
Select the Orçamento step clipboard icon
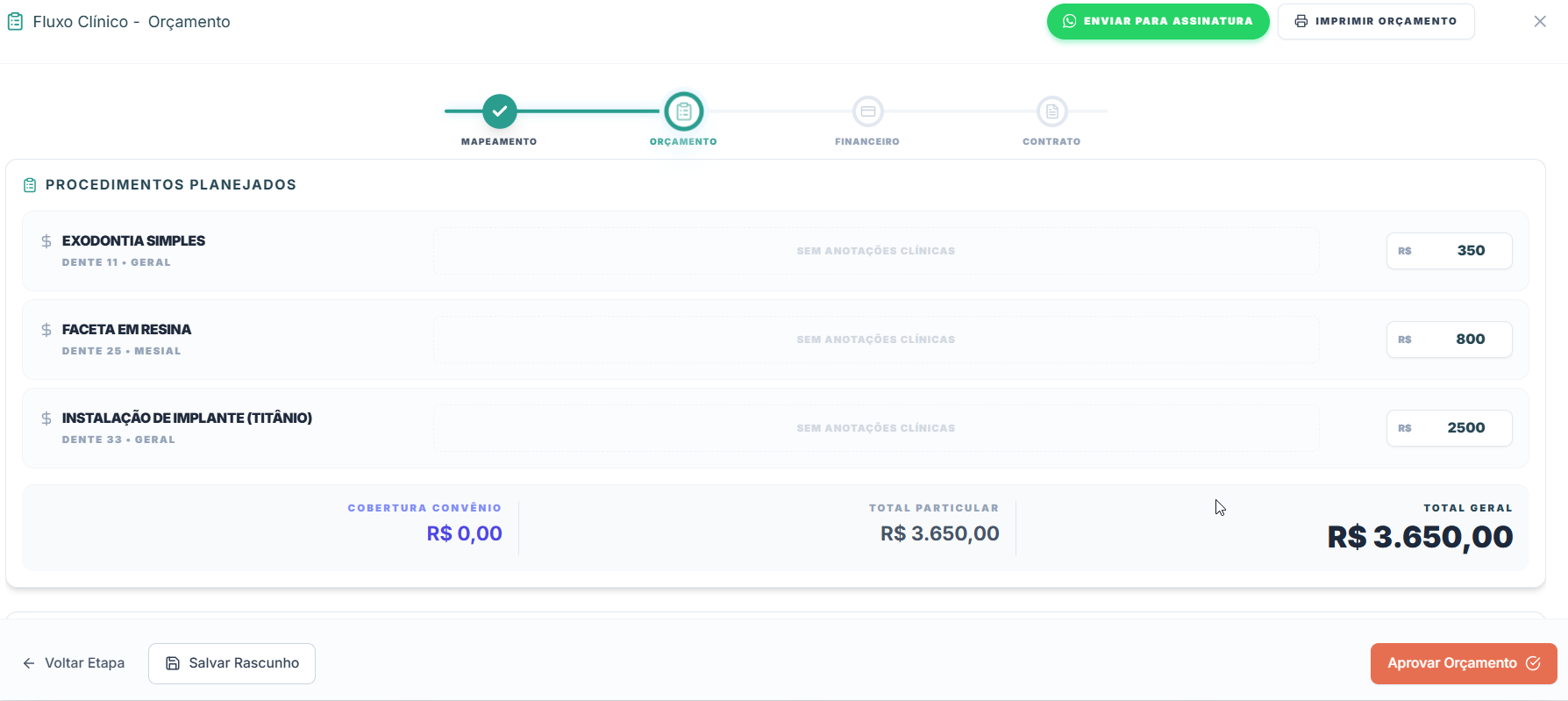tap(684, 111)
